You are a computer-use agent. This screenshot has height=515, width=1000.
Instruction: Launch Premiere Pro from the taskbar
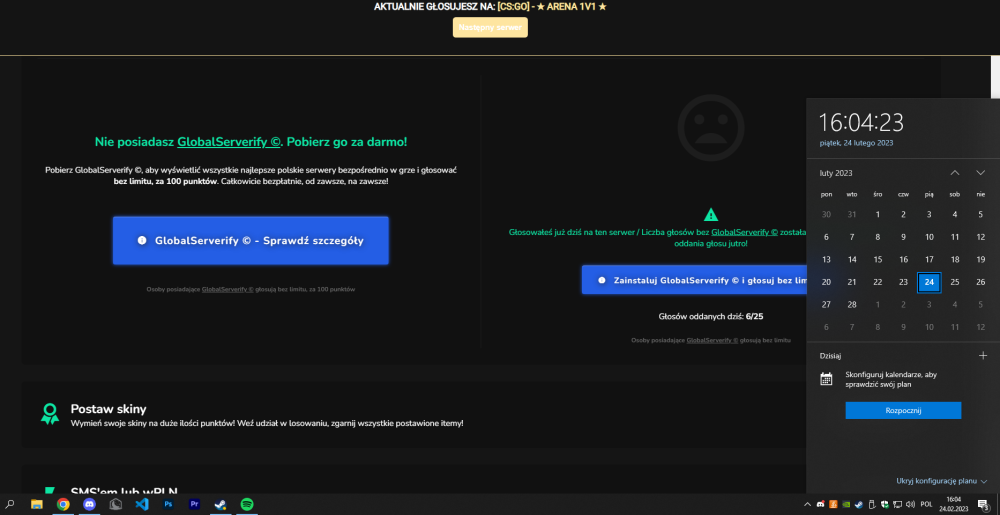coord(195,504)
